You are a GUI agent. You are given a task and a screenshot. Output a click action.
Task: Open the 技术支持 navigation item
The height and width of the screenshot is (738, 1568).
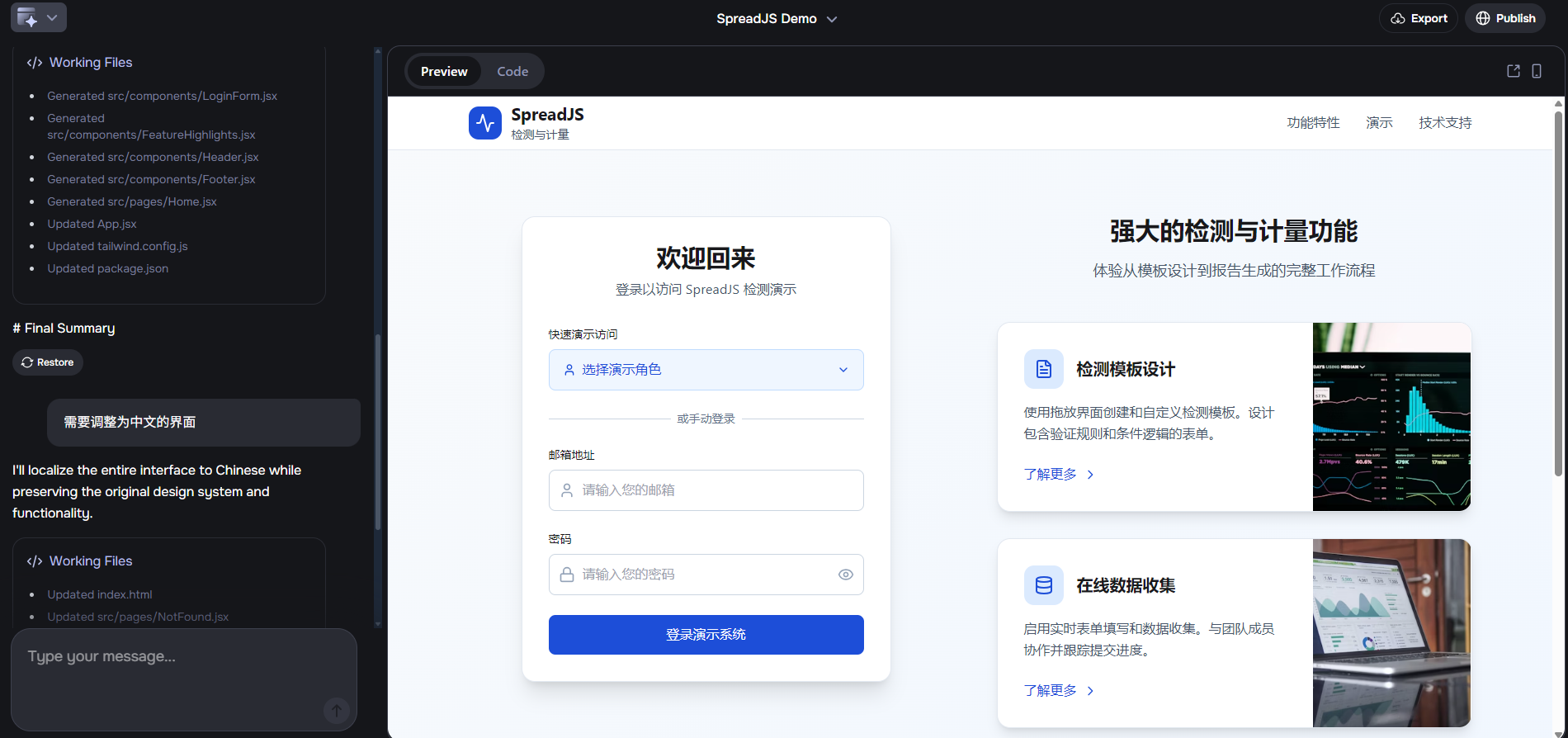pyautogui.click(x=1445, y=123)
